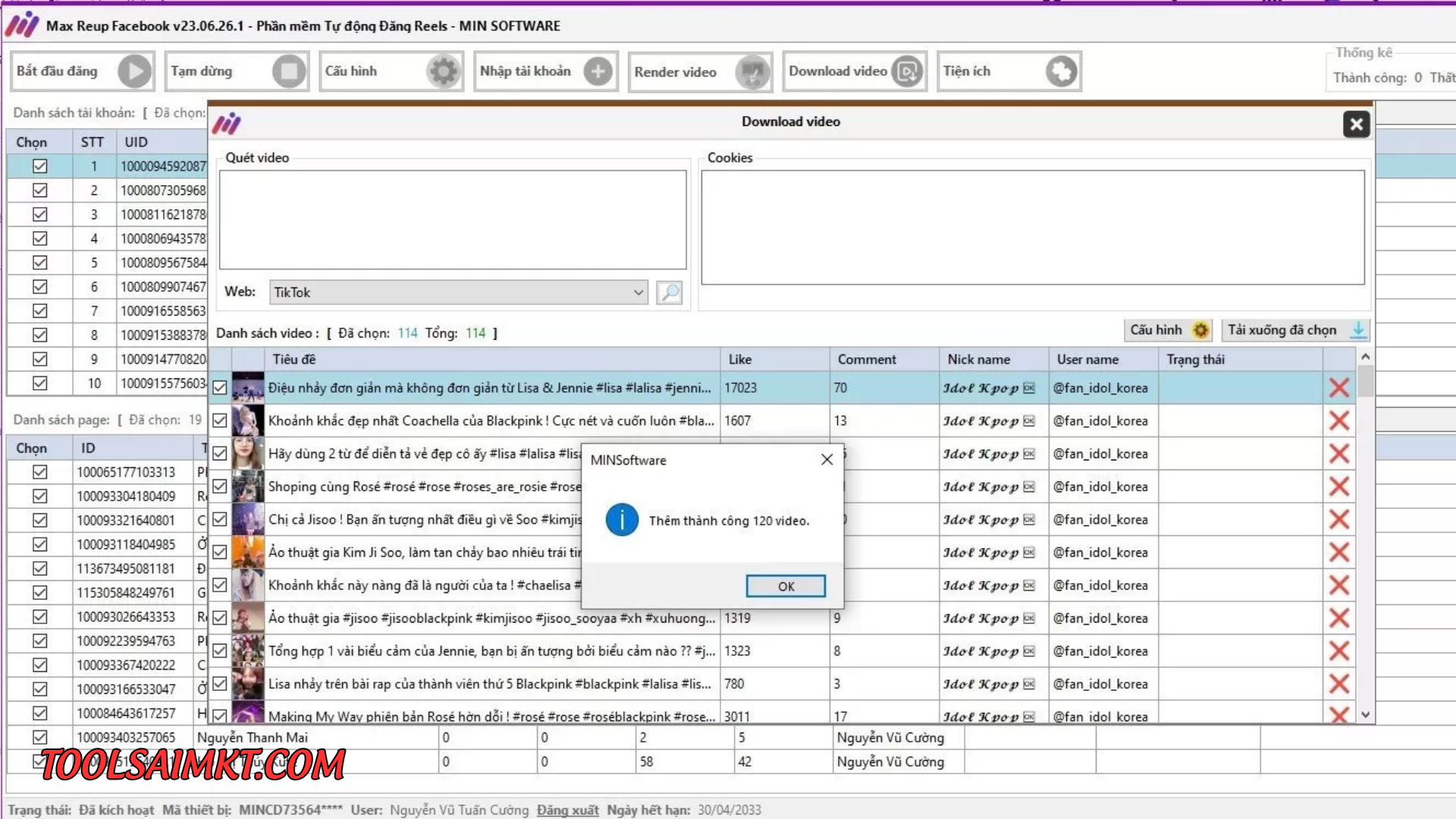Delete the 'Điệu nhảy đơn giản' video row
This screenshot has height=819, width=1456.
1339,388
